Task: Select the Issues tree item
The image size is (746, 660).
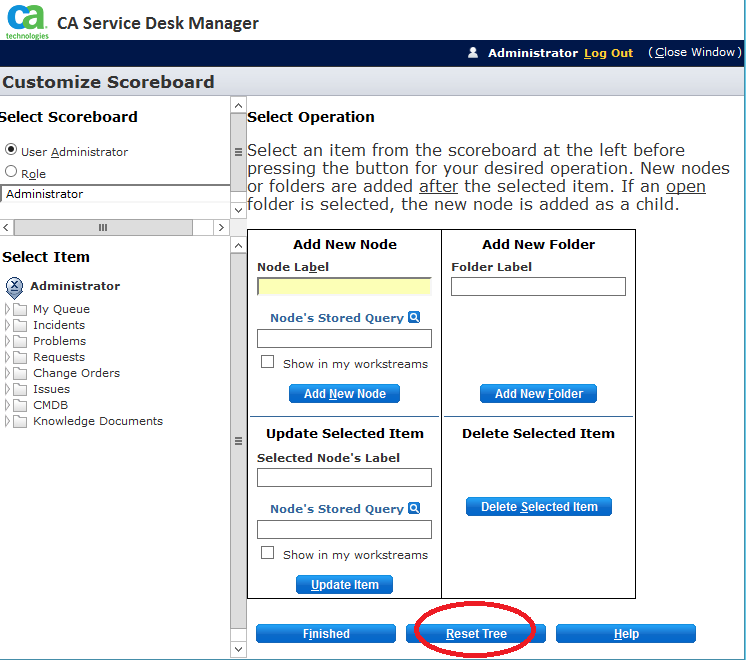Action: pos(51,389)
